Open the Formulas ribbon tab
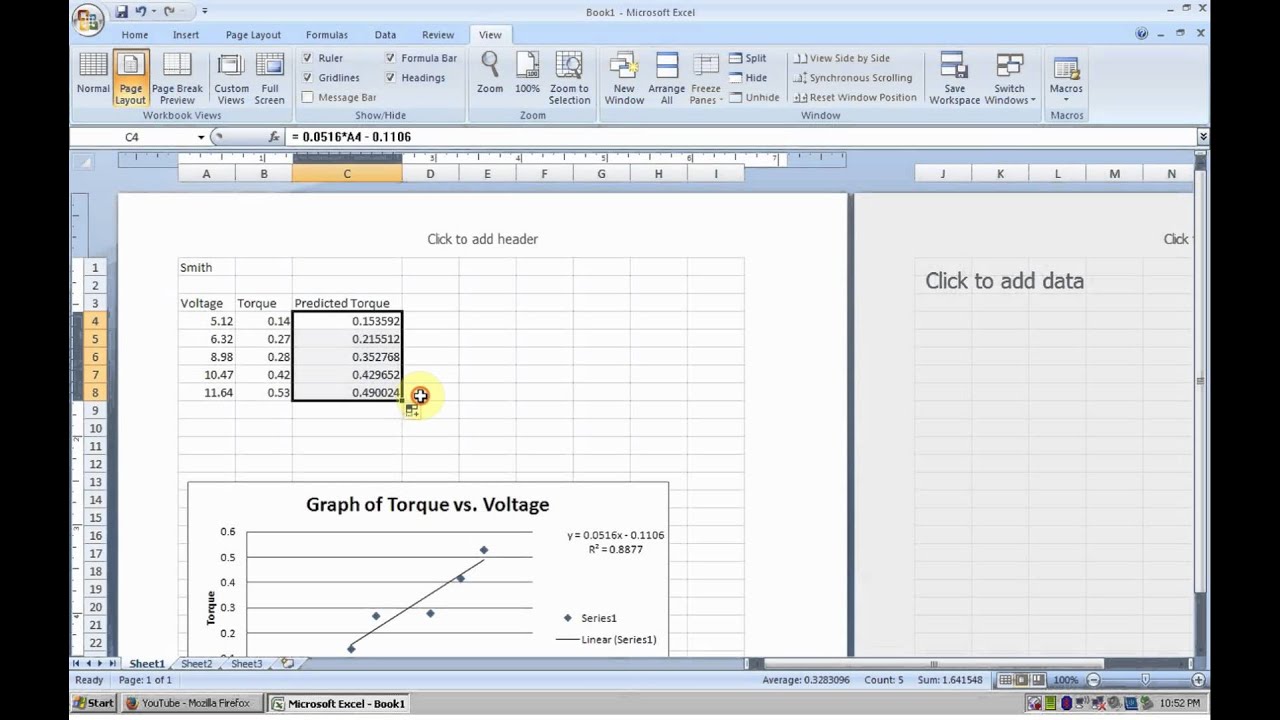The width and height of the screenshot is (1280, 720). pyautogui.click(x=327, y=35)
